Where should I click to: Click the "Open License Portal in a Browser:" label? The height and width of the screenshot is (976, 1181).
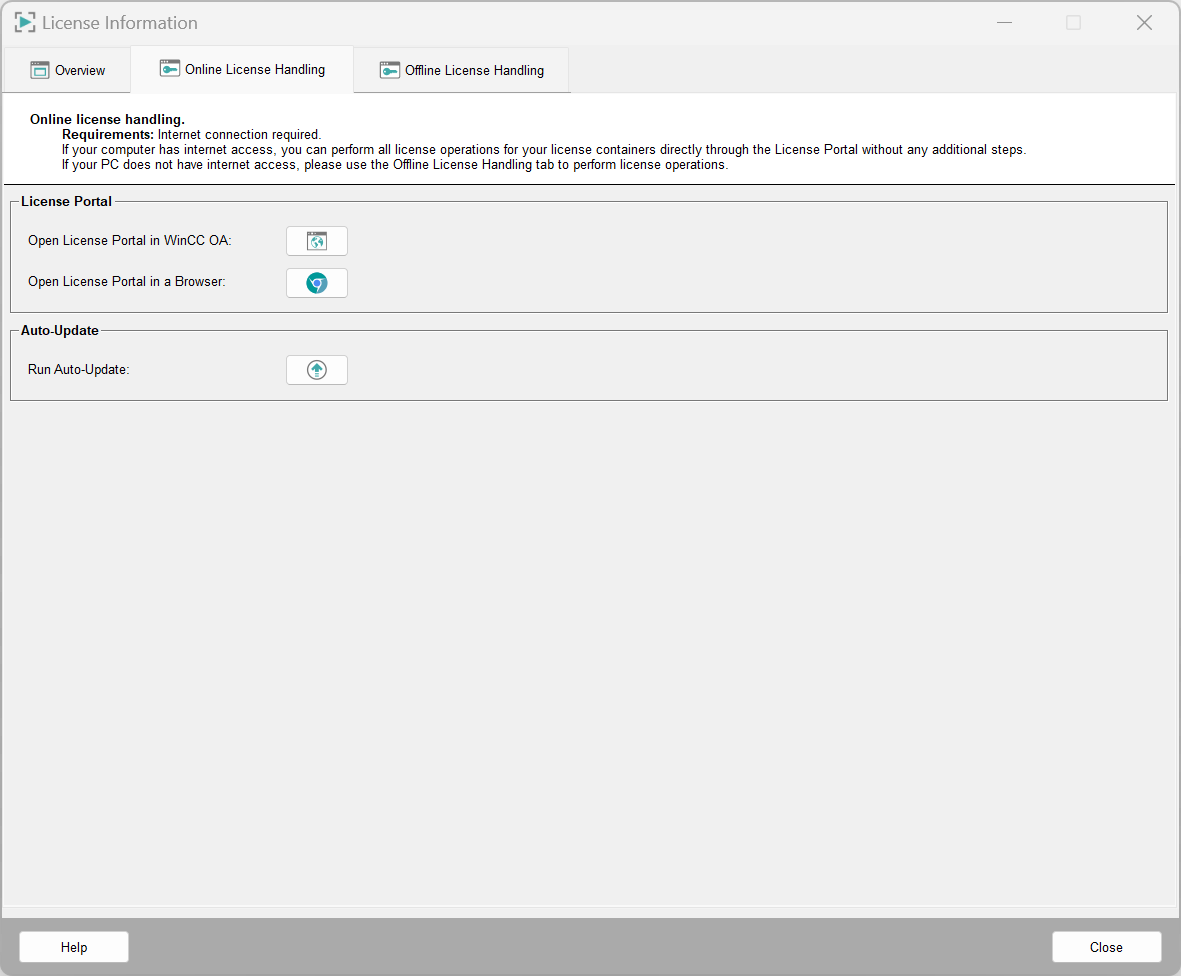click(127, 282)
